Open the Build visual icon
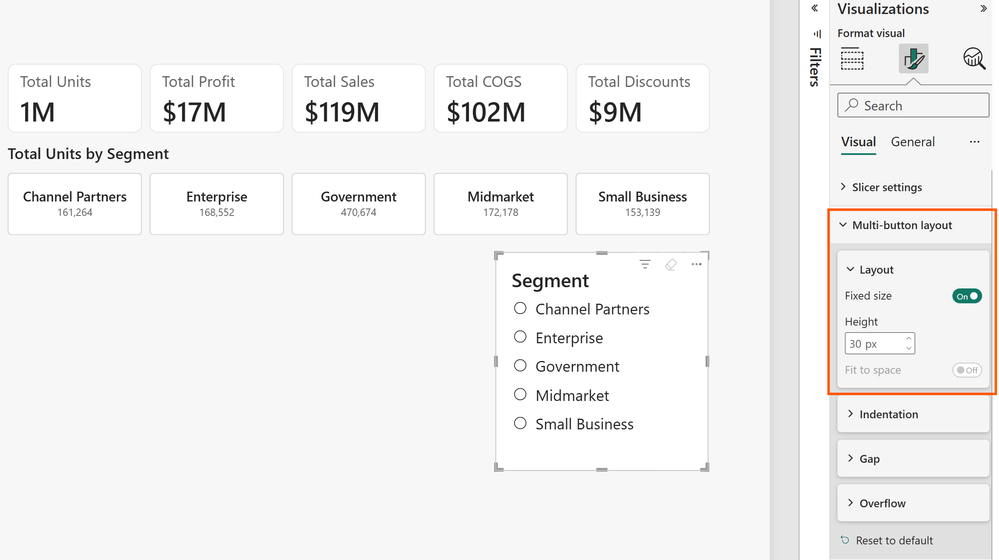The image size is (999, 560). coord(852,59)
